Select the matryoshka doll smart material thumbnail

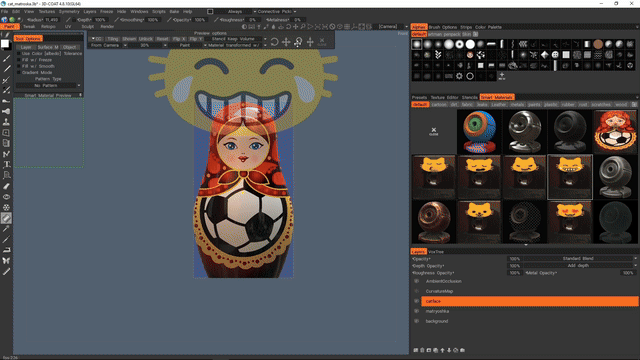click(615, 131)
